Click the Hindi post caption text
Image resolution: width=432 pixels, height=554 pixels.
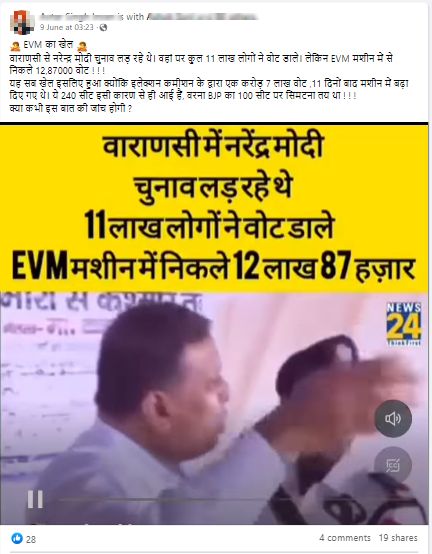coord(208,77)
